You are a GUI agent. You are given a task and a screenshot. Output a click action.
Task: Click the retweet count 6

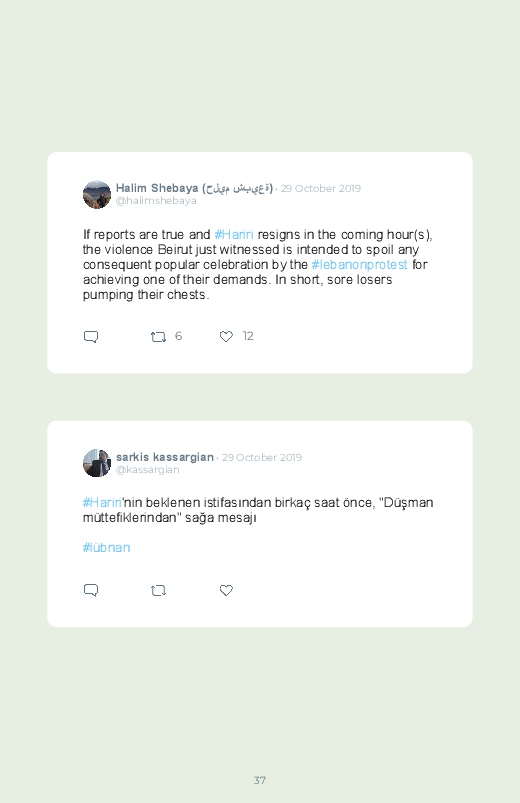[x=178, y=336]
